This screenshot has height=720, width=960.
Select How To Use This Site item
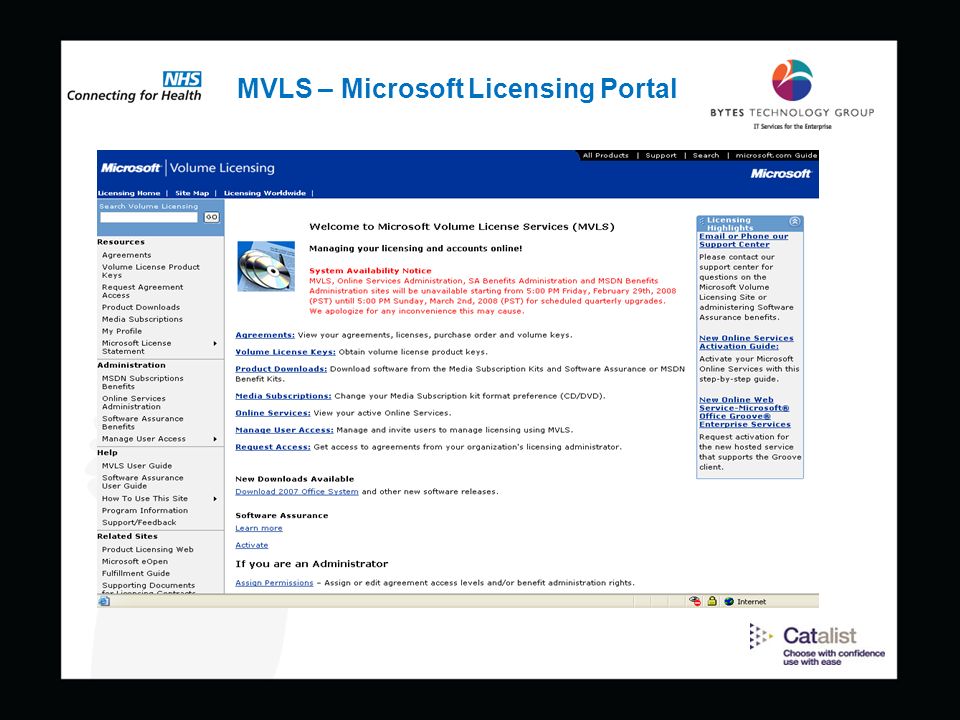pos(145,499)
